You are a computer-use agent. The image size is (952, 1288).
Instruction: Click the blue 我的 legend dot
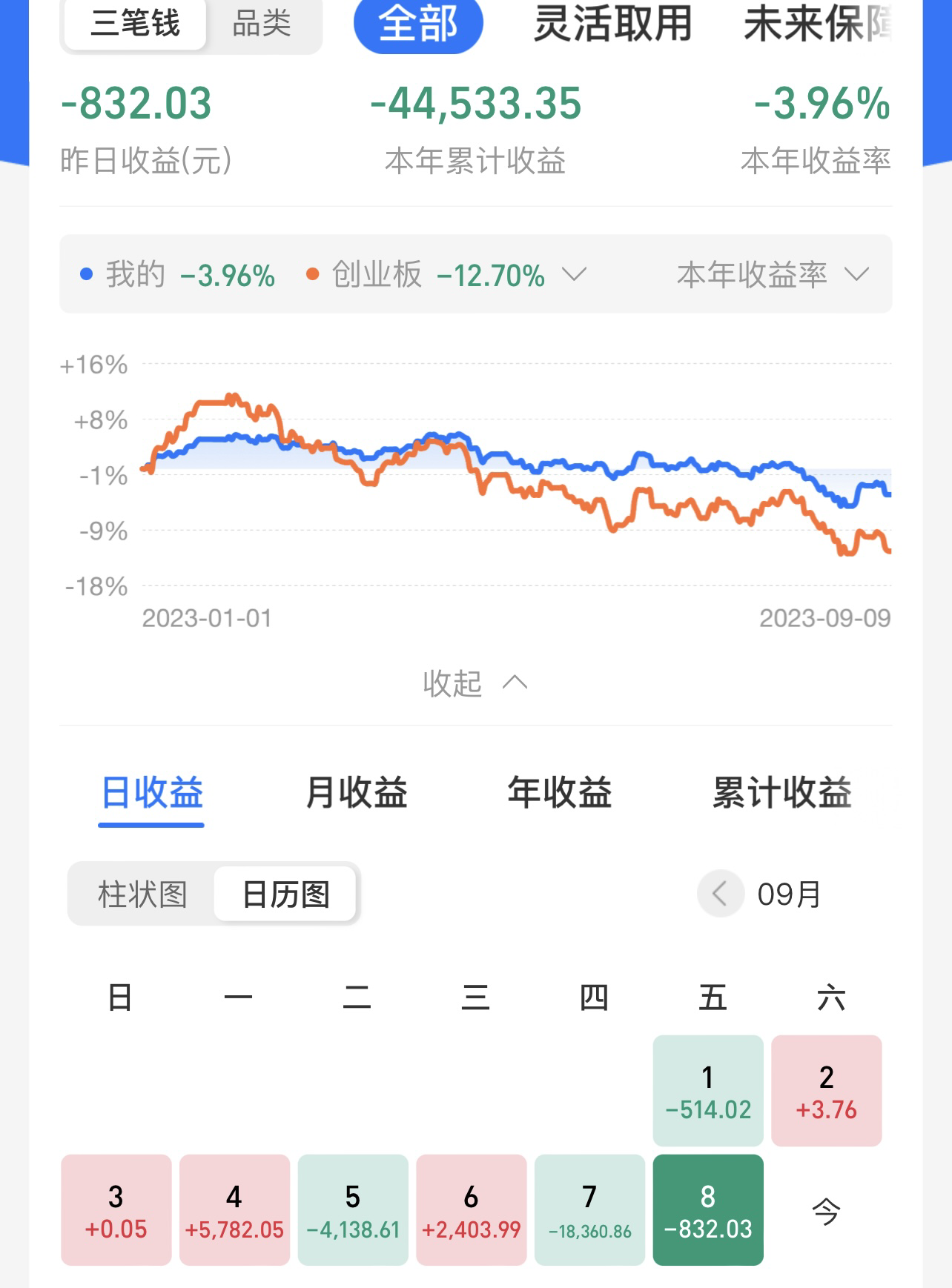pyautogui.click(x=87, y=274)
